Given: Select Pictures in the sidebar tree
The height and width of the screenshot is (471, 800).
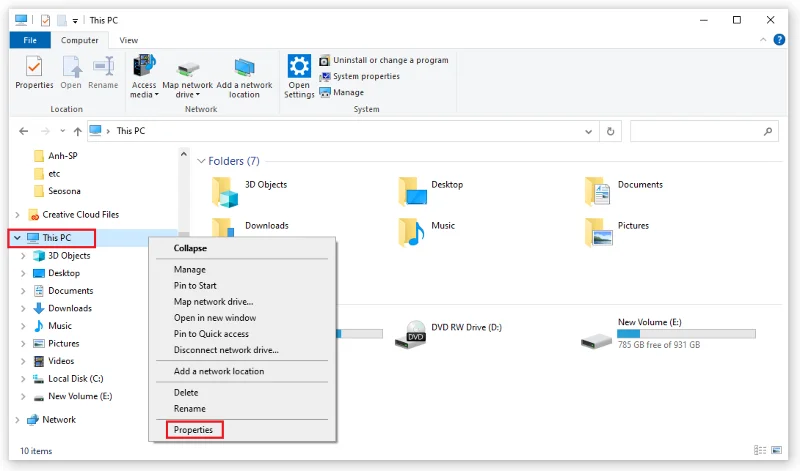Looking at the screenshot, I should [x=57, y=343].
